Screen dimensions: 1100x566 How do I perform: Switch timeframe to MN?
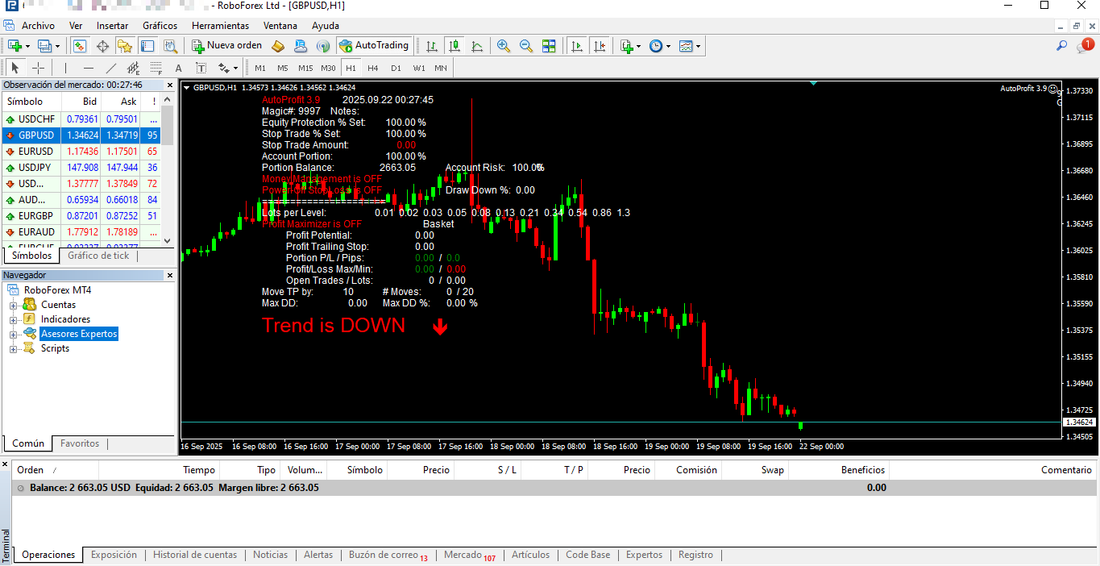441,68
